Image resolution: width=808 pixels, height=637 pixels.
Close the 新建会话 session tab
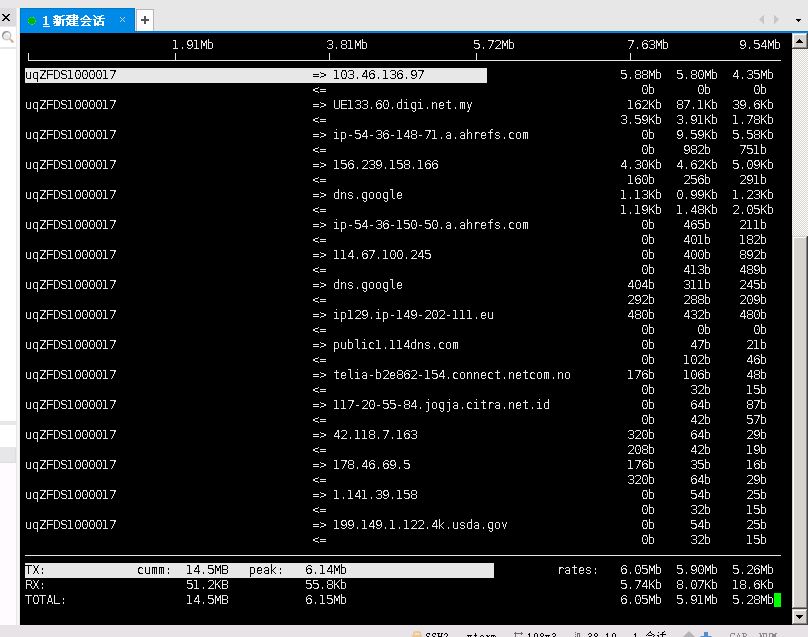[x=124, y=20]
